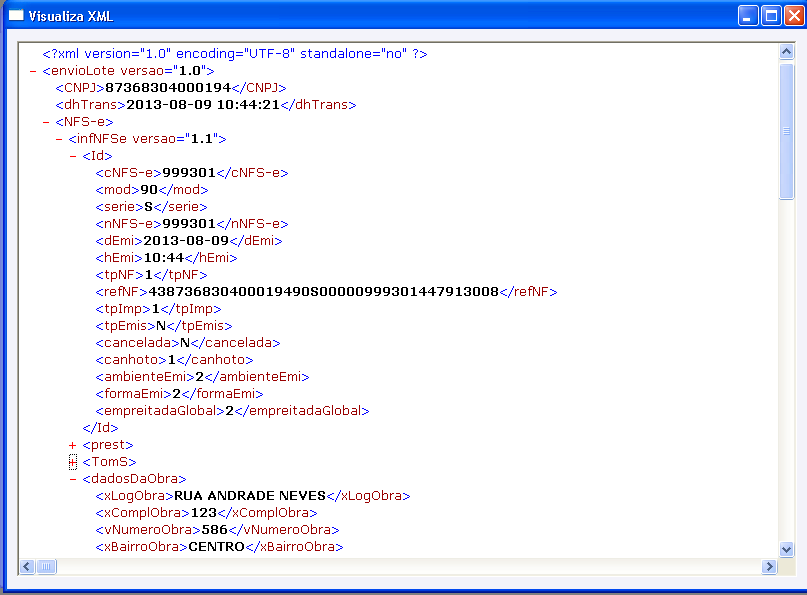Click the xml version declaration line

tap(235, 54)
